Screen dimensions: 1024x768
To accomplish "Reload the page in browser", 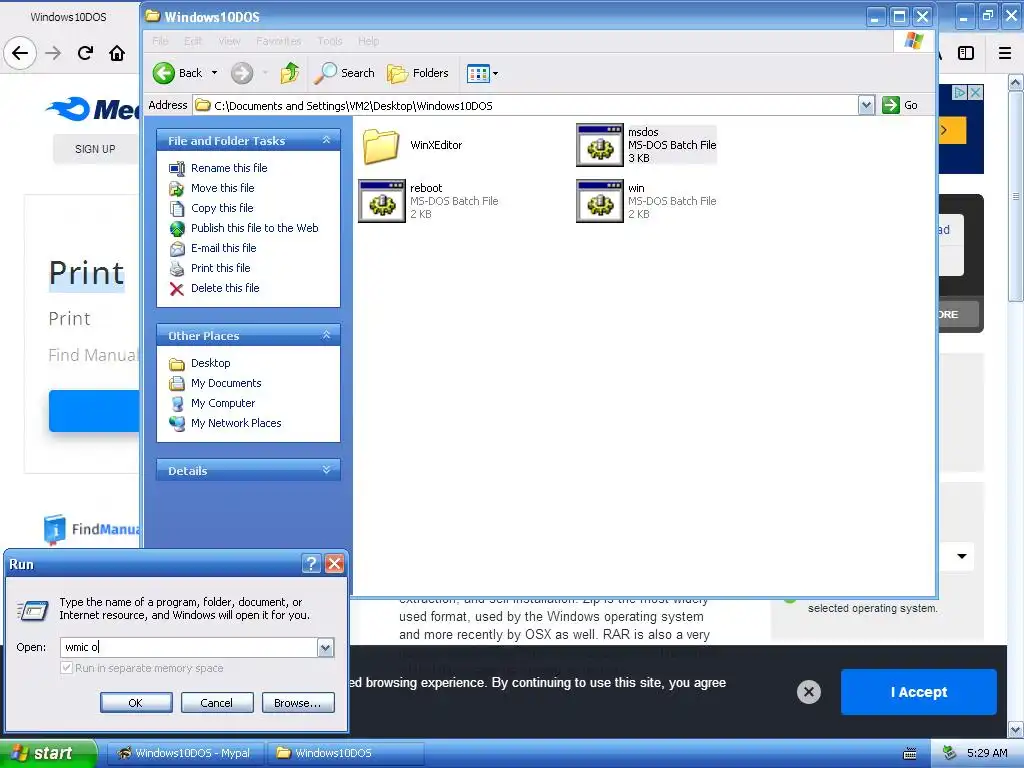I will click(x=85, y=53).
